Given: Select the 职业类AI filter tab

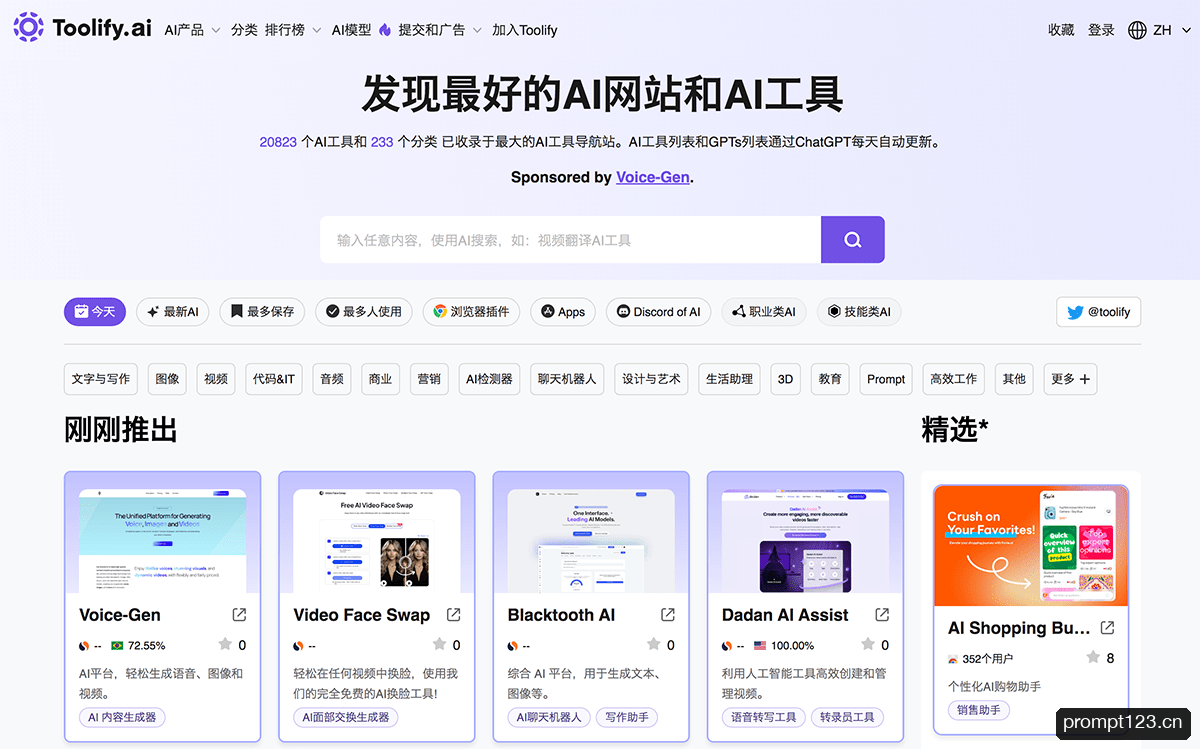Looking at the screenshot, I should (764, 312).
